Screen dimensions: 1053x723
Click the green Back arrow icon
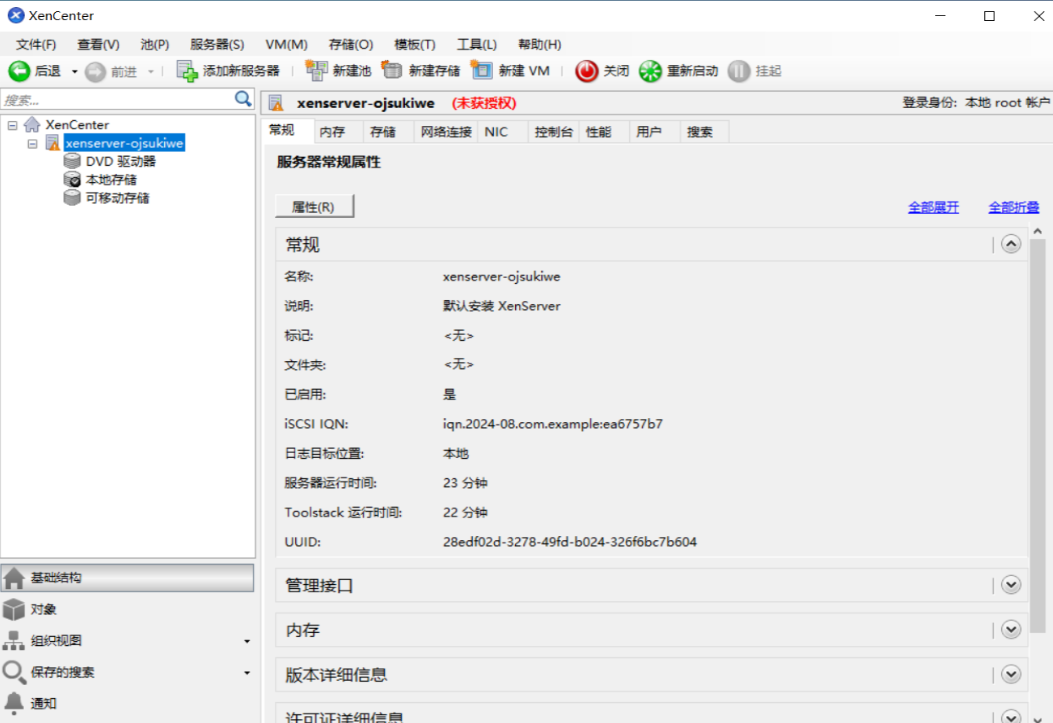(19, 71)
